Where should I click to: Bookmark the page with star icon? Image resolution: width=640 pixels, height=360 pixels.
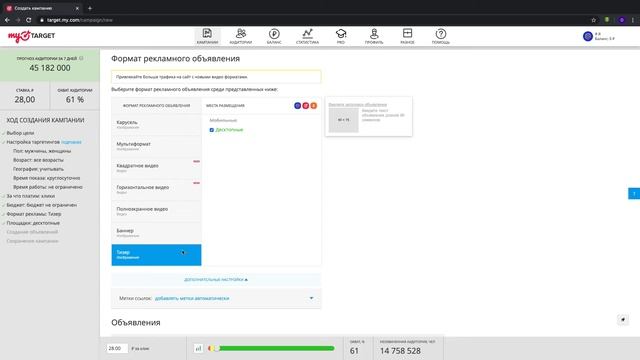(x=593, y=20)
